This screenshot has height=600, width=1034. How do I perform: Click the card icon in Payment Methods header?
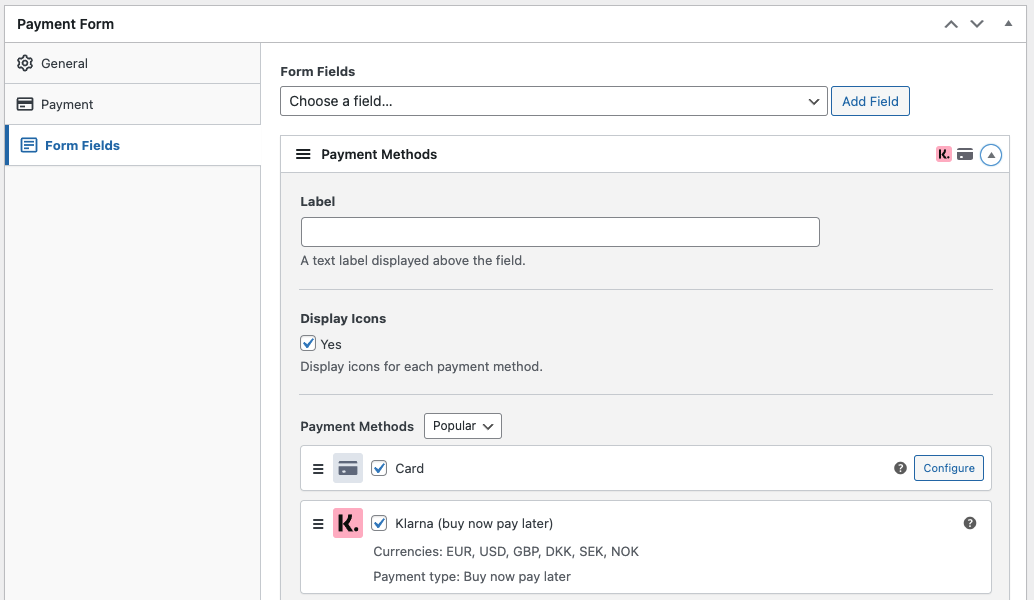click(x=965, y=154)
